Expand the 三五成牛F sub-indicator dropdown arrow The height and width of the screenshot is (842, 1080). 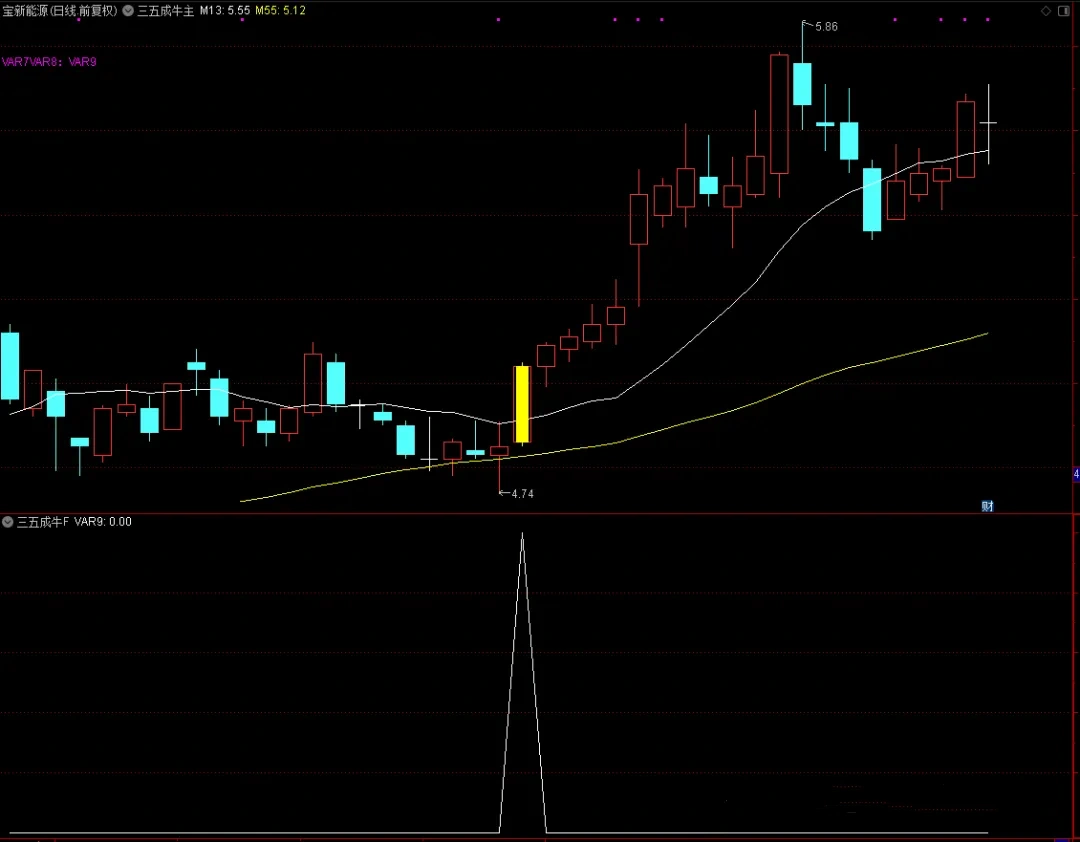tap(8, 522)
